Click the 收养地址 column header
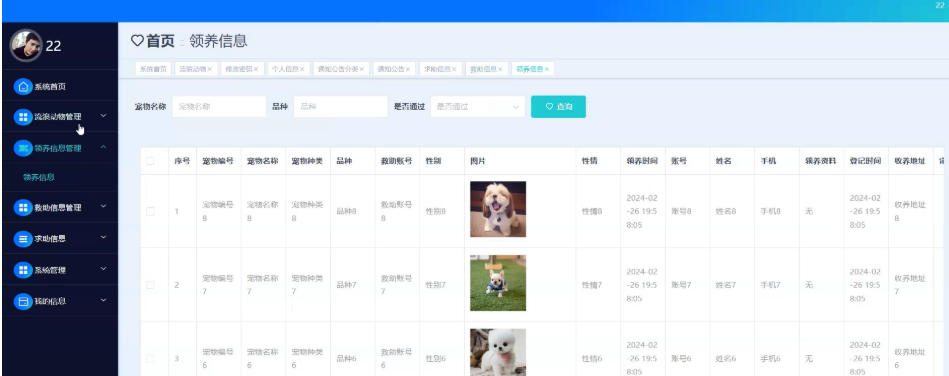Viewport: 949px width, 376px height. coord(910,162)
